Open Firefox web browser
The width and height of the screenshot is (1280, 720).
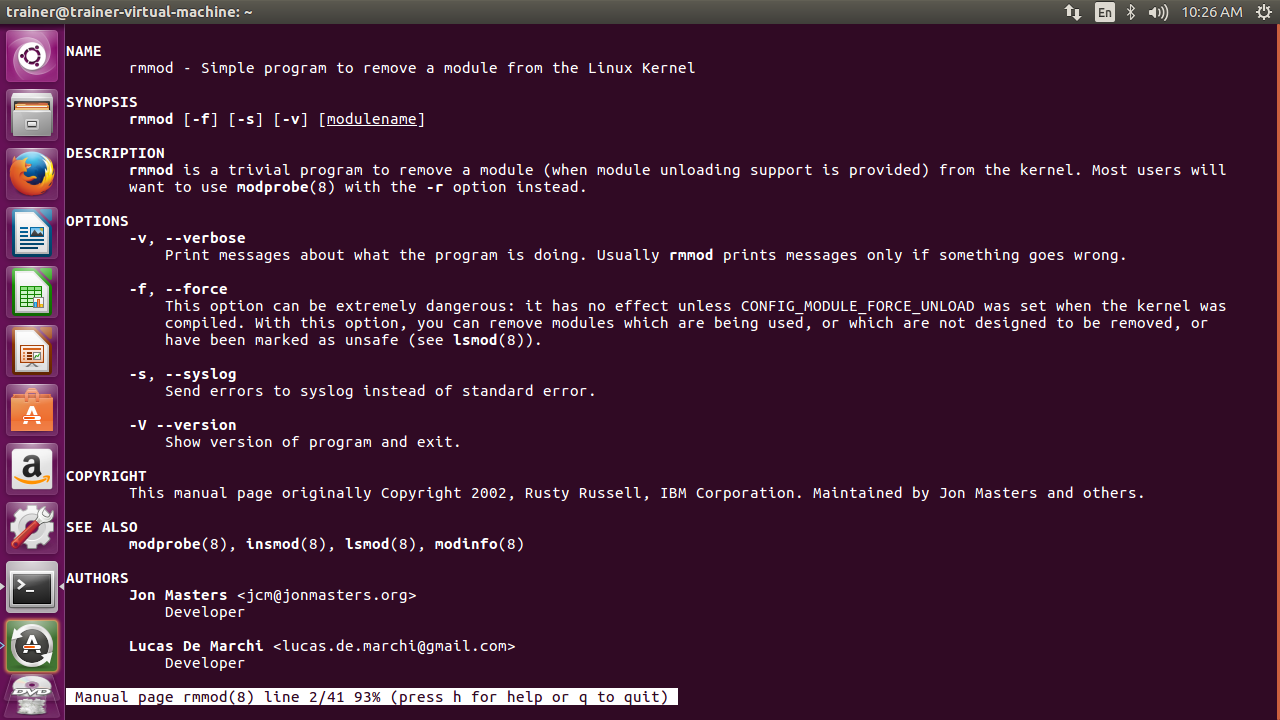32,174
